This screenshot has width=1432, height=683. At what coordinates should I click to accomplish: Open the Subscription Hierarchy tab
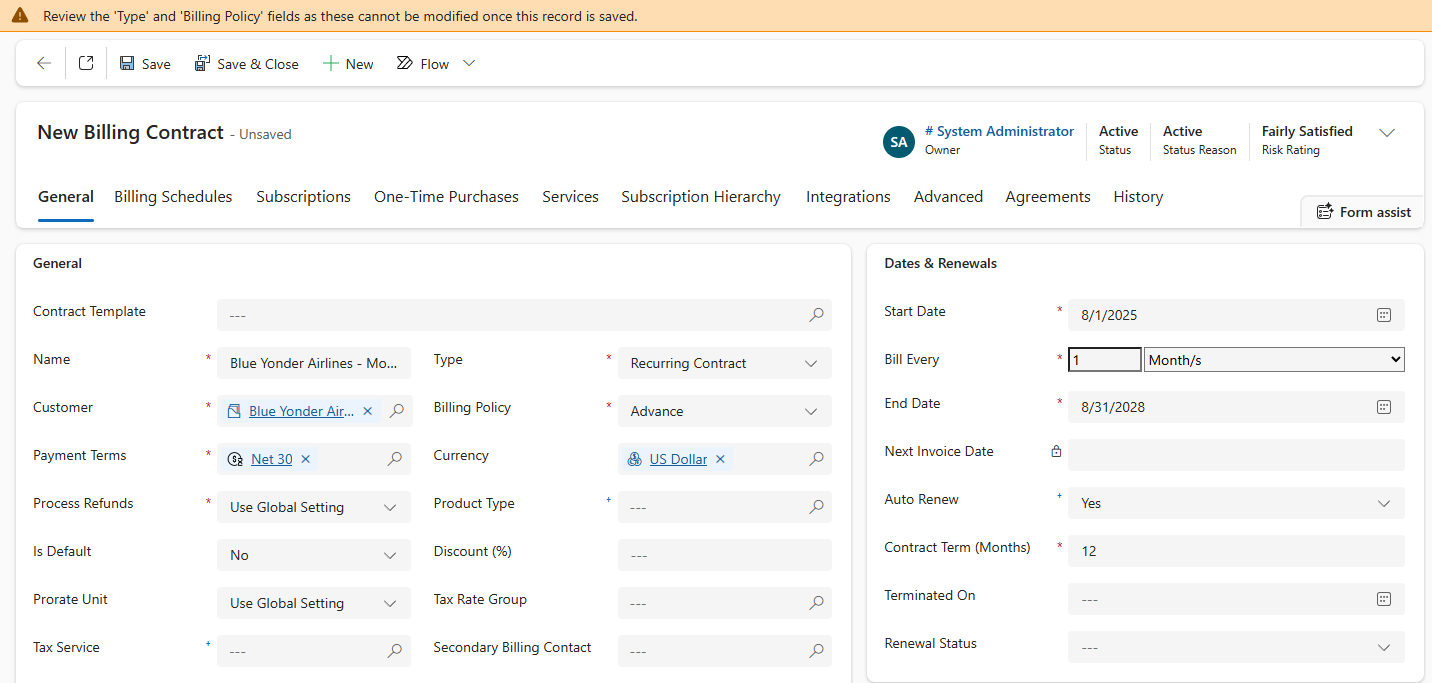(701, 197)
